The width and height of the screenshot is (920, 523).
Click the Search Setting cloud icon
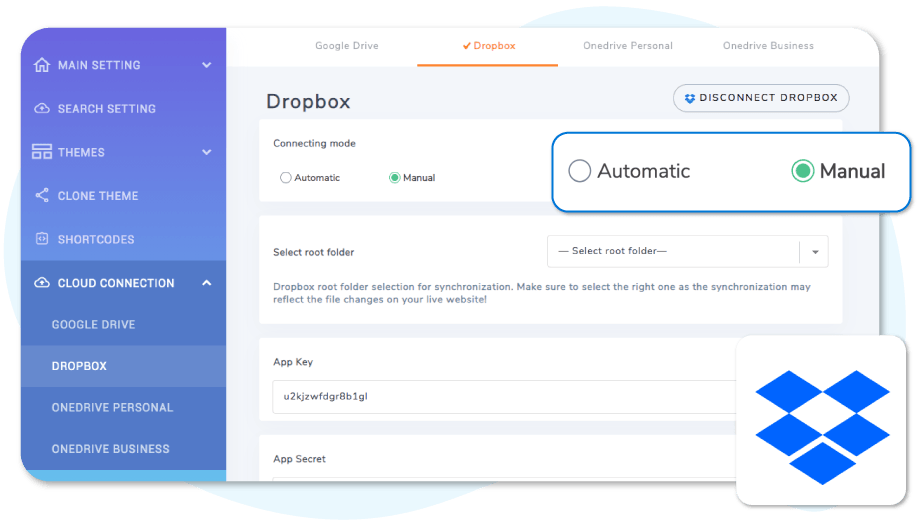[x=42, y=108]
